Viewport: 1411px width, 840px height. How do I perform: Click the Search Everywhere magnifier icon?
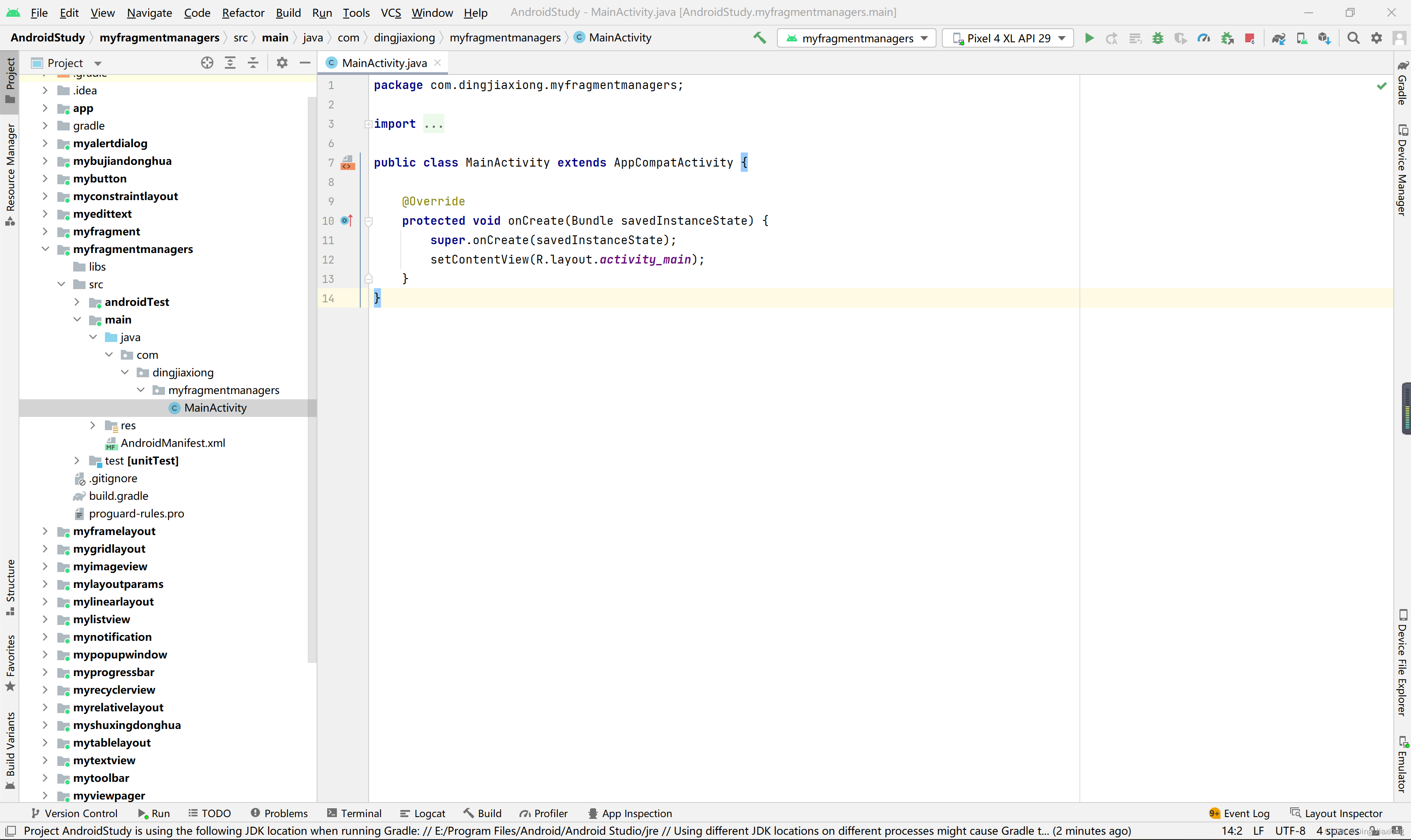pyautogui.click(x=1353, y=38)
